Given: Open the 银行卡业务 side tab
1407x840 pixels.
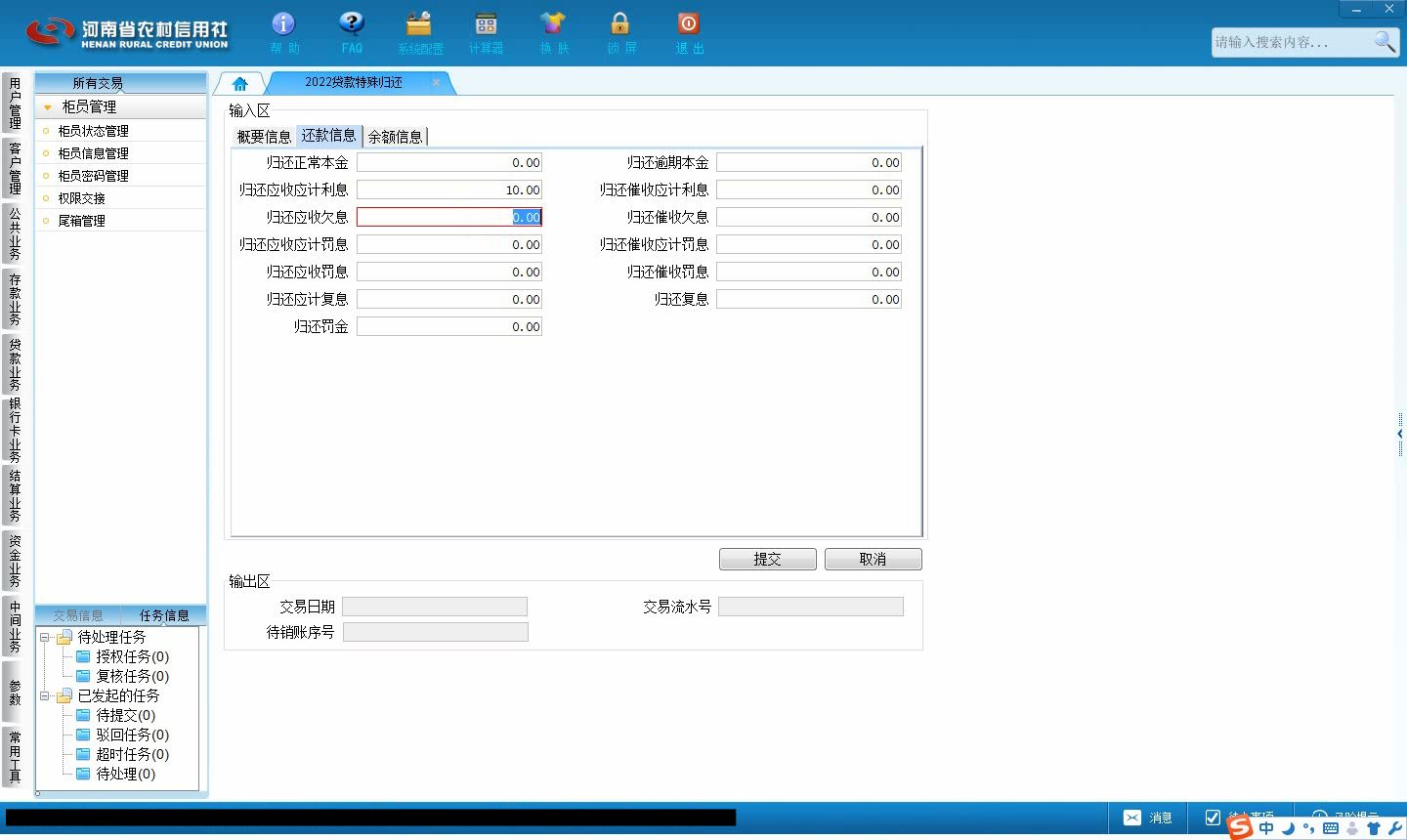Looking at the screenshot, I should click(14, 430).
